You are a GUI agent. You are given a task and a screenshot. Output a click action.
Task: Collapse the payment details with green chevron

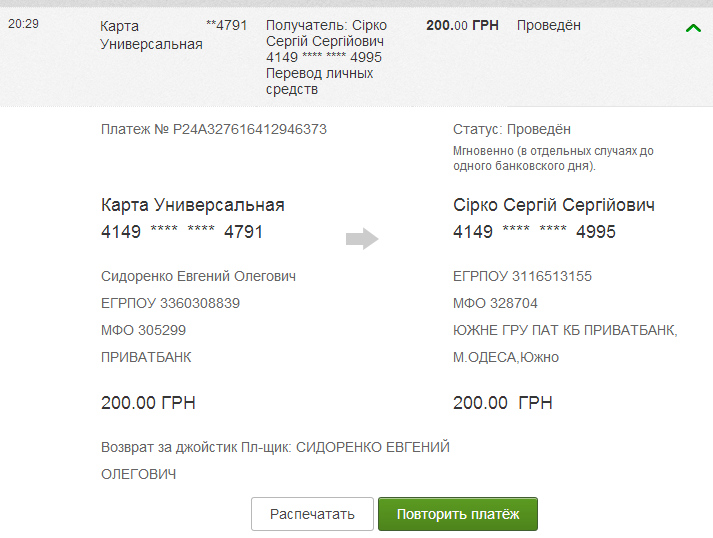[694, 28]
